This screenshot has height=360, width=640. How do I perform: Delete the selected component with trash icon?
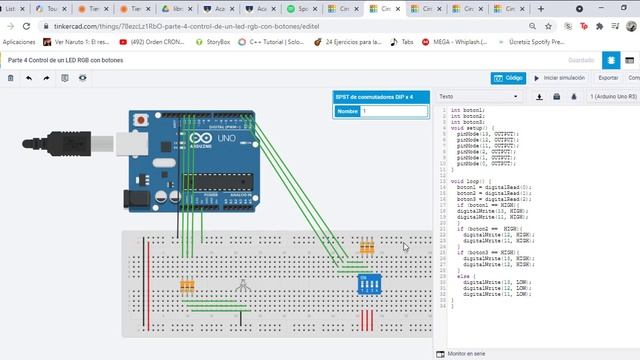[x=11, y=78]
